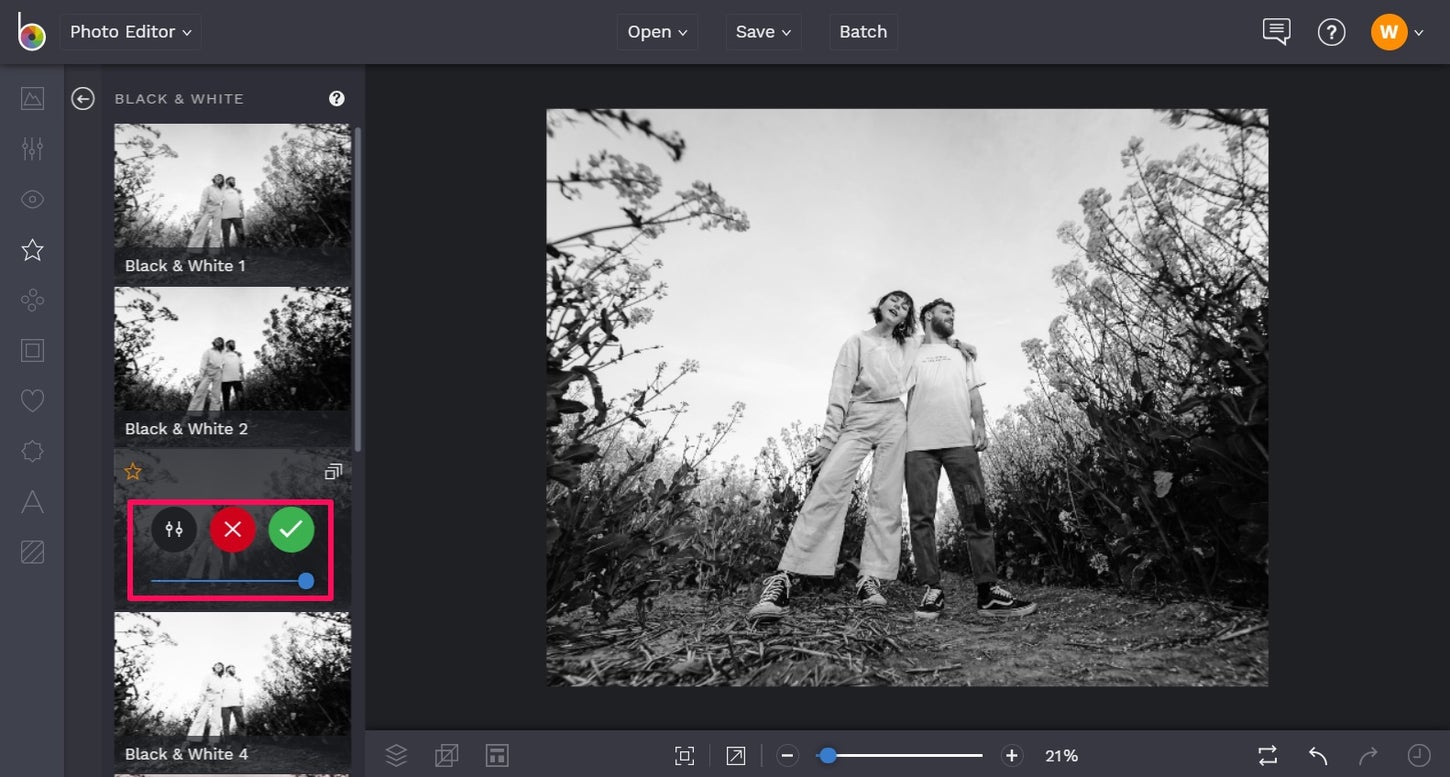Open the Save menu
The image size is (1450, 777).
763,32
